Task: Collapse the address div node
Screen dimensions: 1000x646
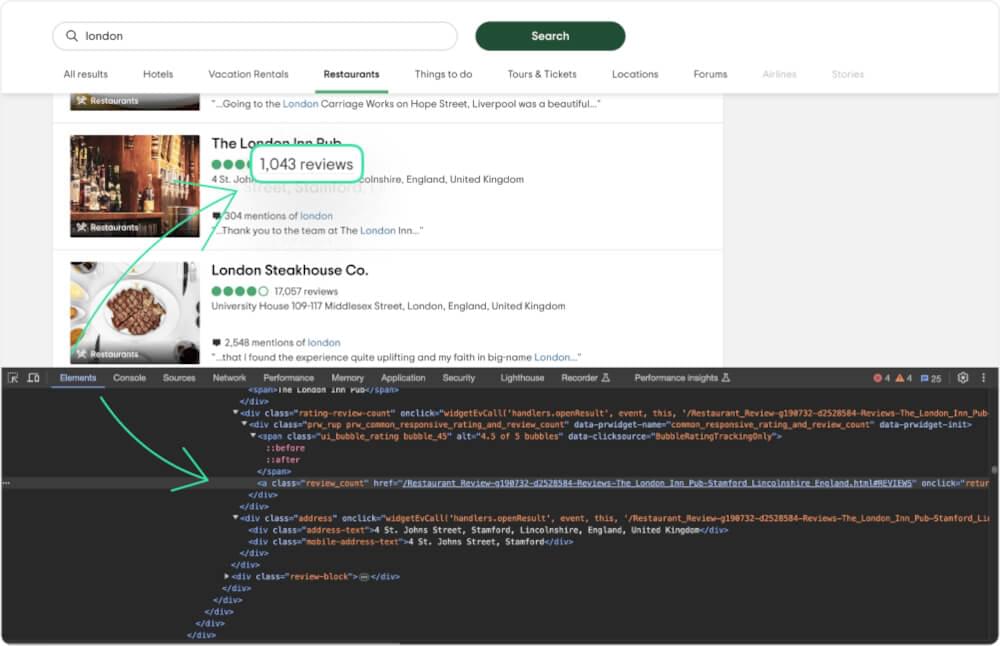Action: (235, 517)
